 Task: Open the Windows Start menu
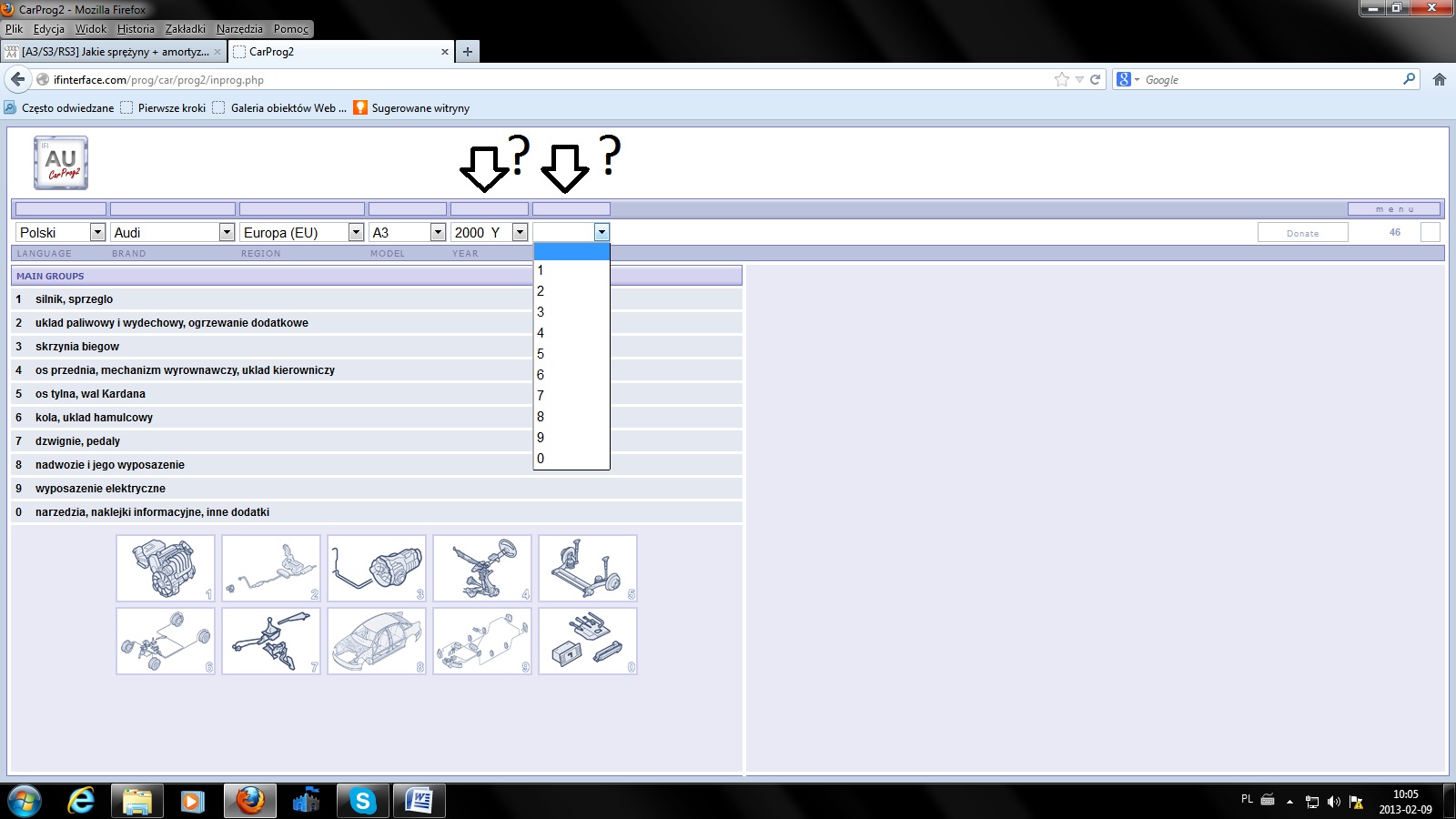[x=25, y=801]
